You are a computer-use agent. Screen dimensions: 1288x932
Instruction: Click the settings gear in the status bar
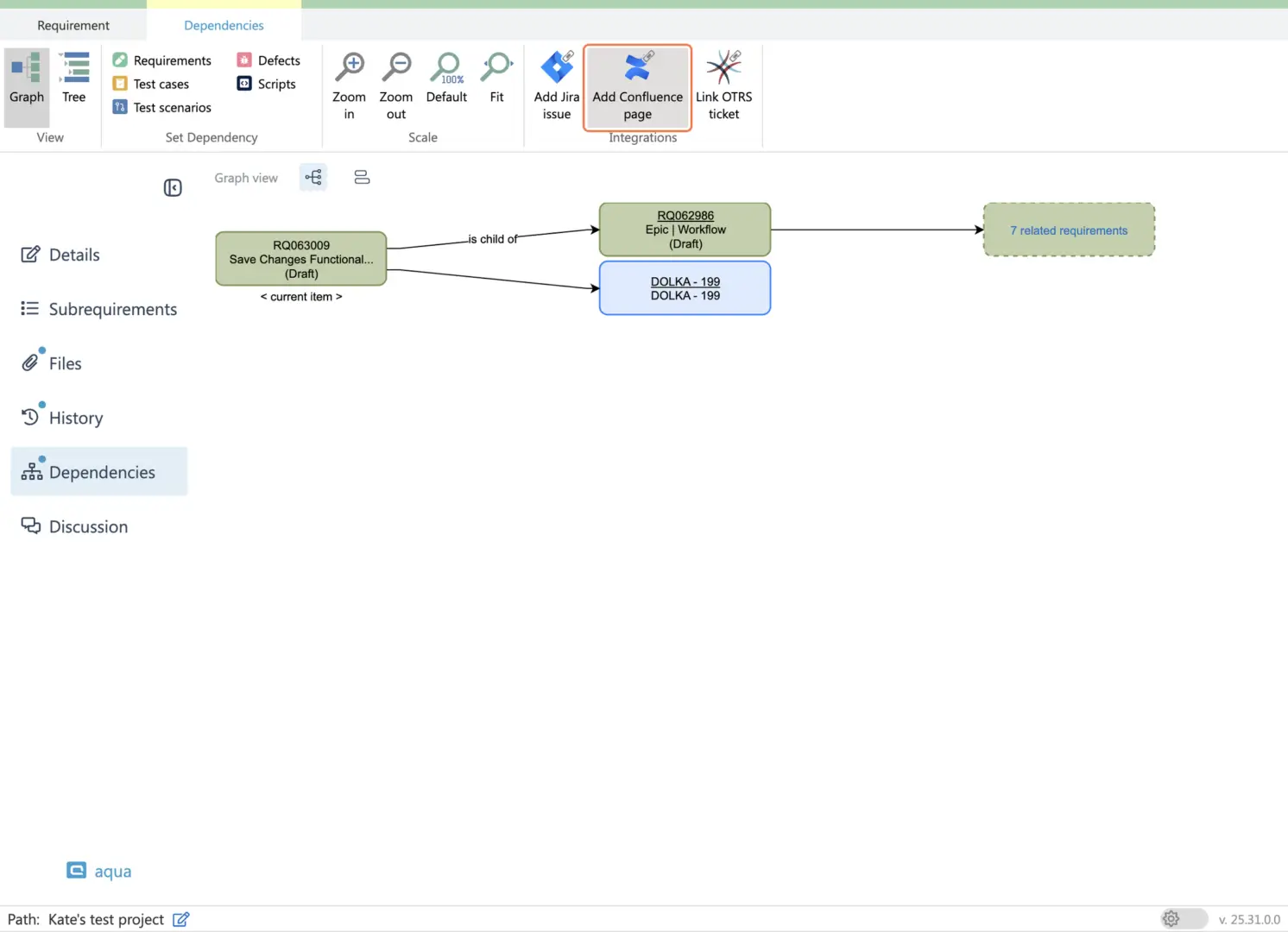tap(1171, 919)
